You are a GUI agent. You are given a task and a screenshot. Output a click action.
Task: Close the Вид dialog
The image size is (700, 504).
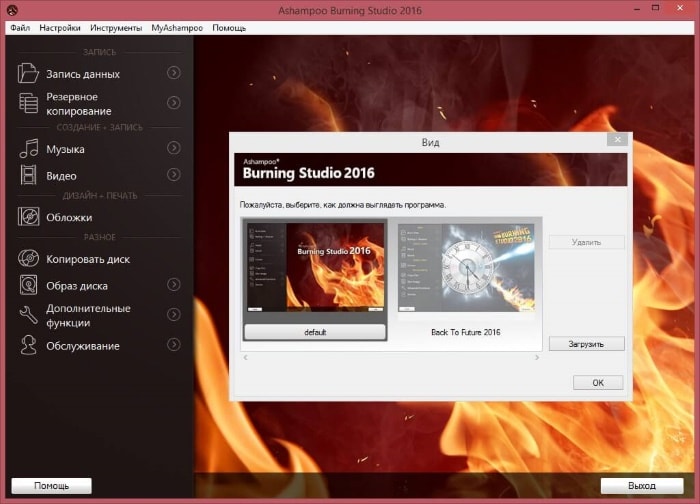coord(617,139)
